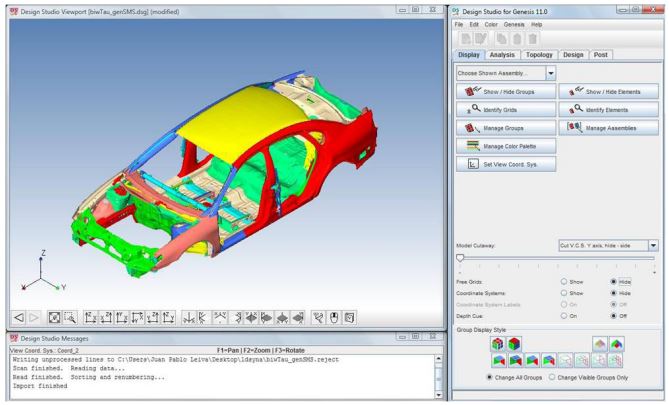The image size is (669, 405).
Task: Open the Manage Color Palette tool
Action: point(501,146)
